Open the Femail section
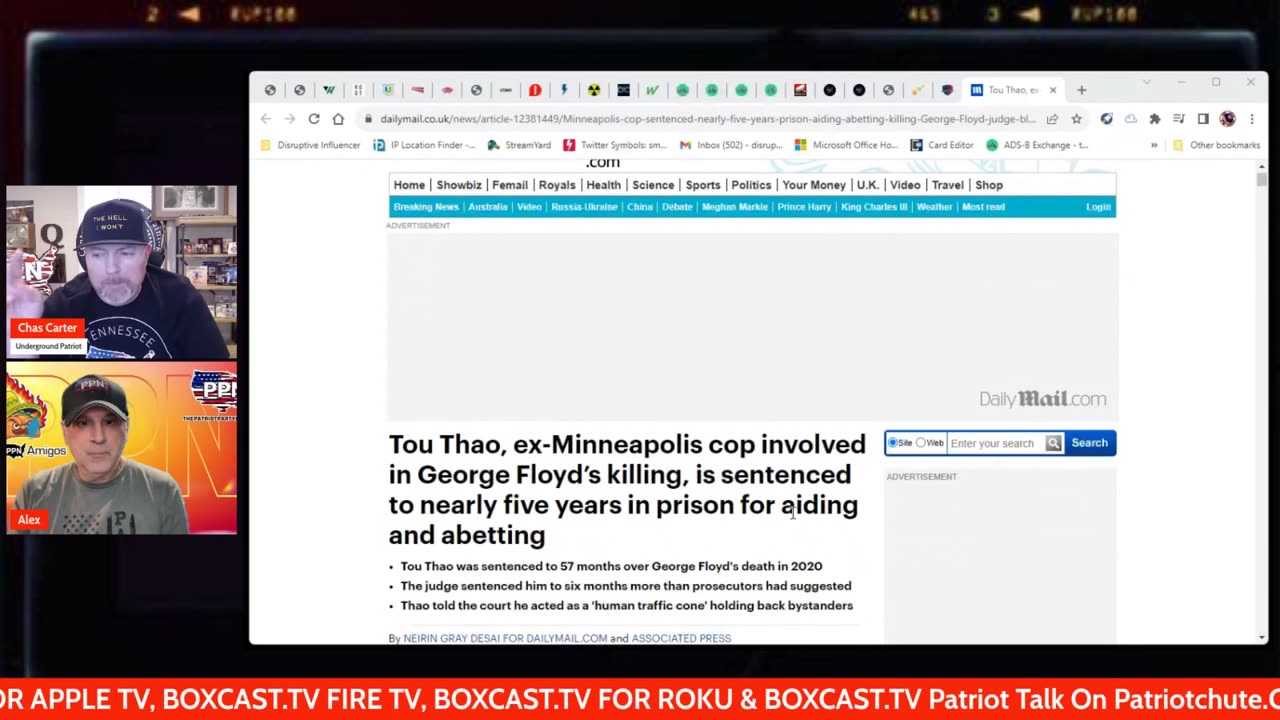The width and height of the screenshot is (1280, 720). coord(510,185)
